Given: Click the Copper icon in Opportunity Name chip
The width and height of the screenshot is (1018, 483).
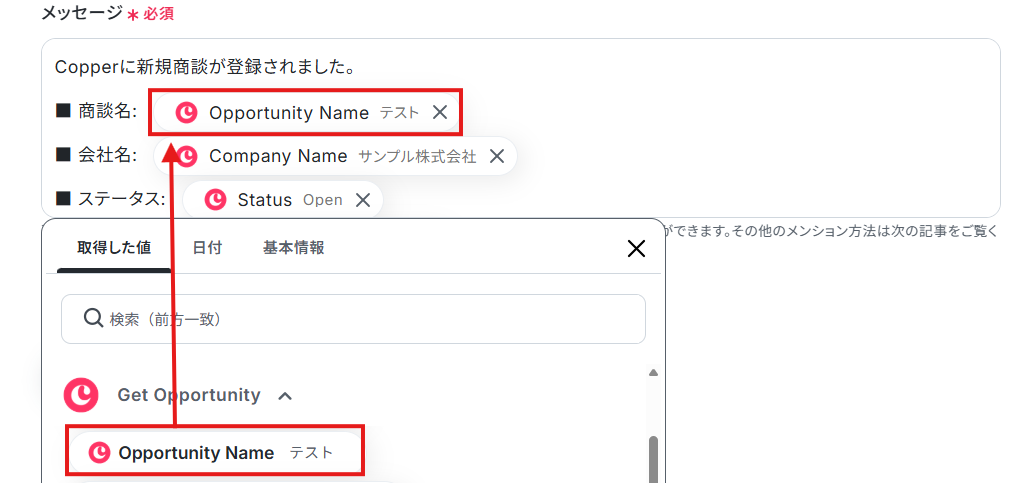Looking at the screenshot, I should click(x=187, y=113).
